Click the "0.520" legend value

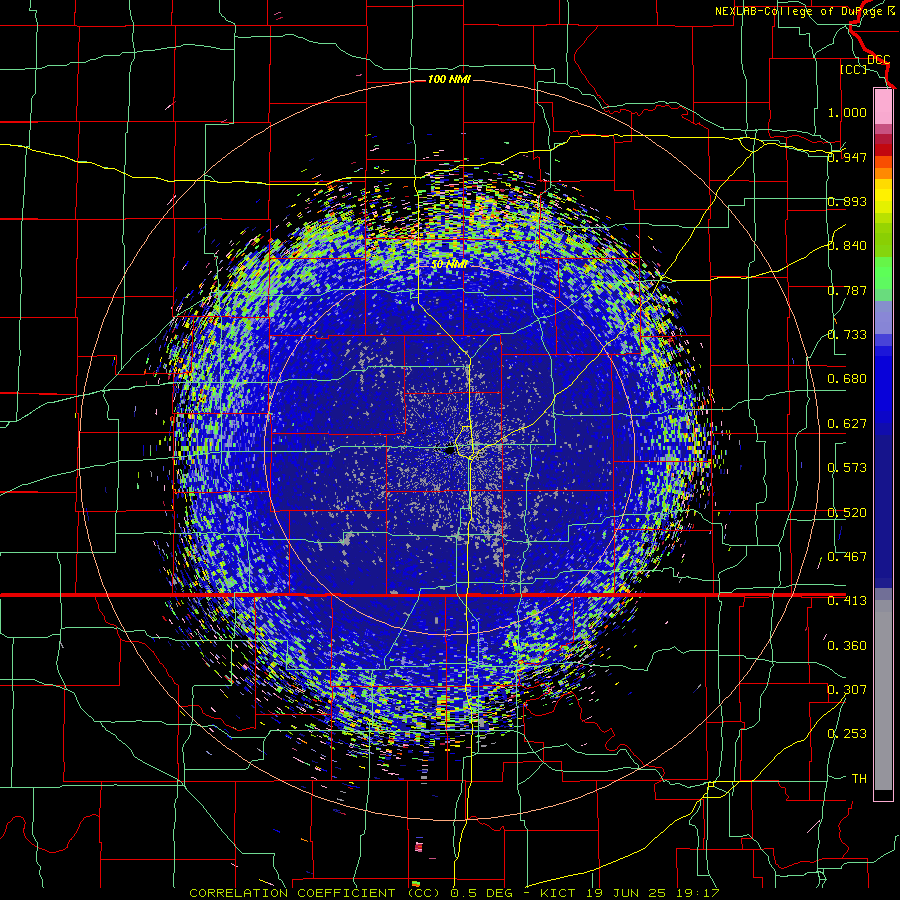click(x=847, y=513)
